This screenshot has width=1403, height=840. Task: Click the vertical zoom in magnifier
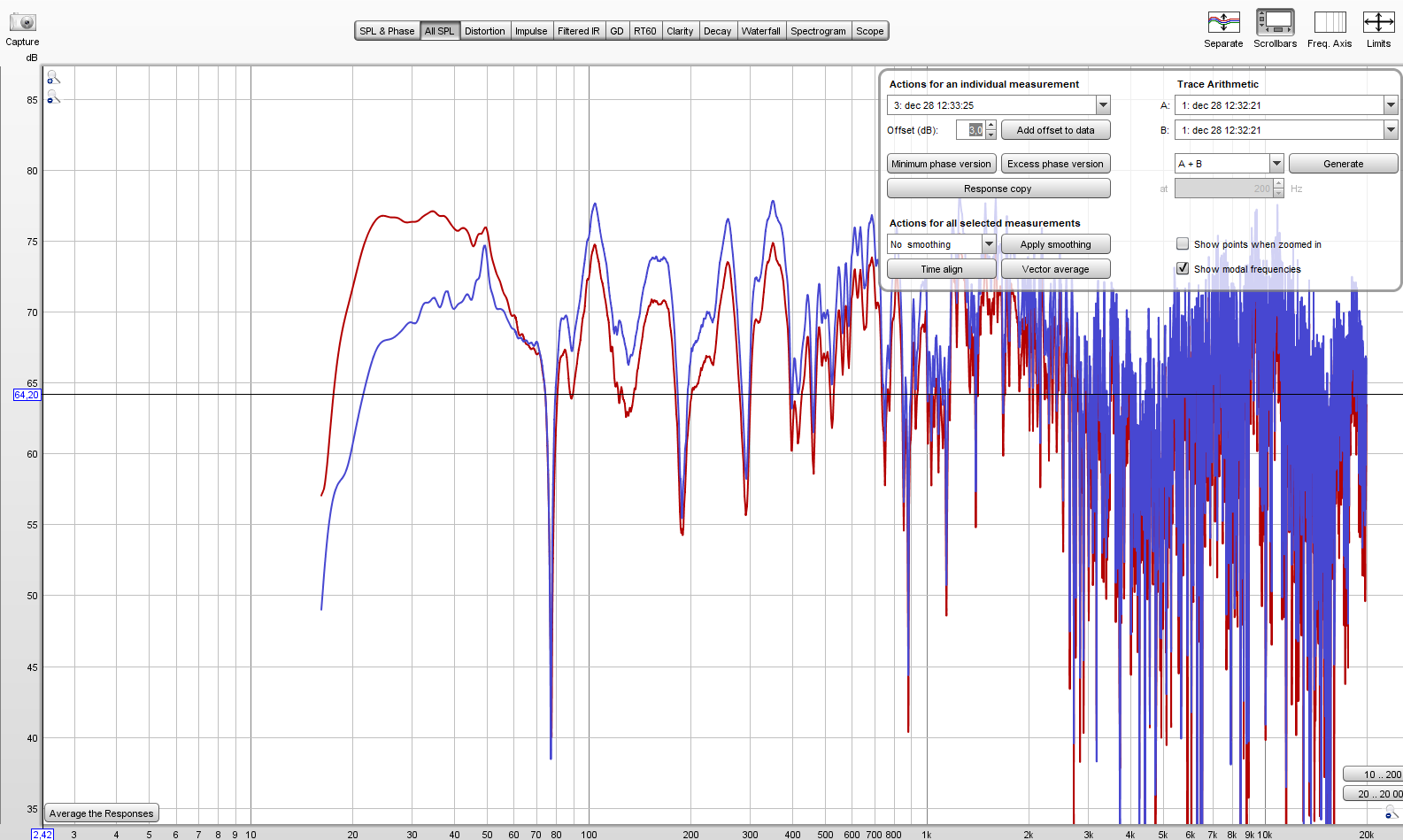click(53, 78)
